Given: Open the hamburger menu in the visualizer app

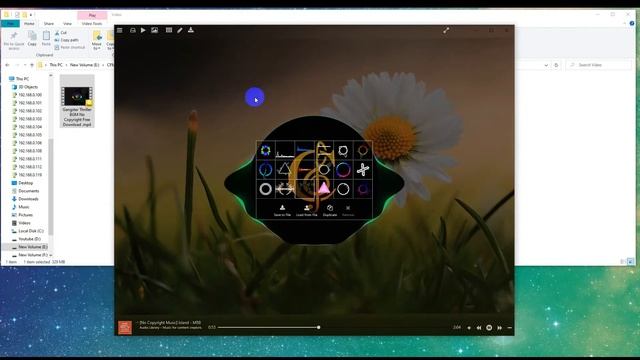Looking at the screenshot, I should point(120,30).
